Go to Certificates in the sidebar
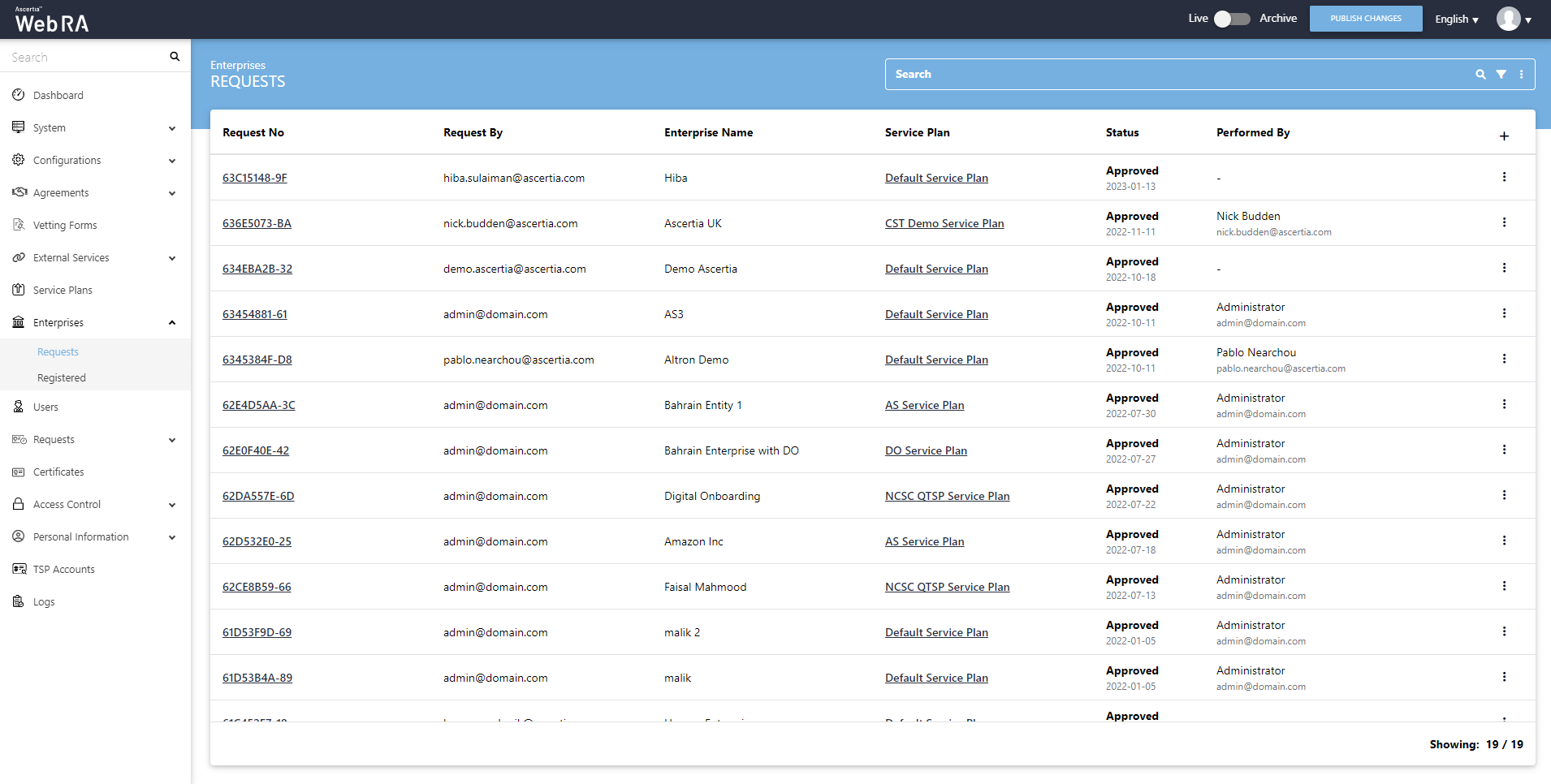Image resolution: width=1551 pixels, height=784 pixels. click(58, 472)
